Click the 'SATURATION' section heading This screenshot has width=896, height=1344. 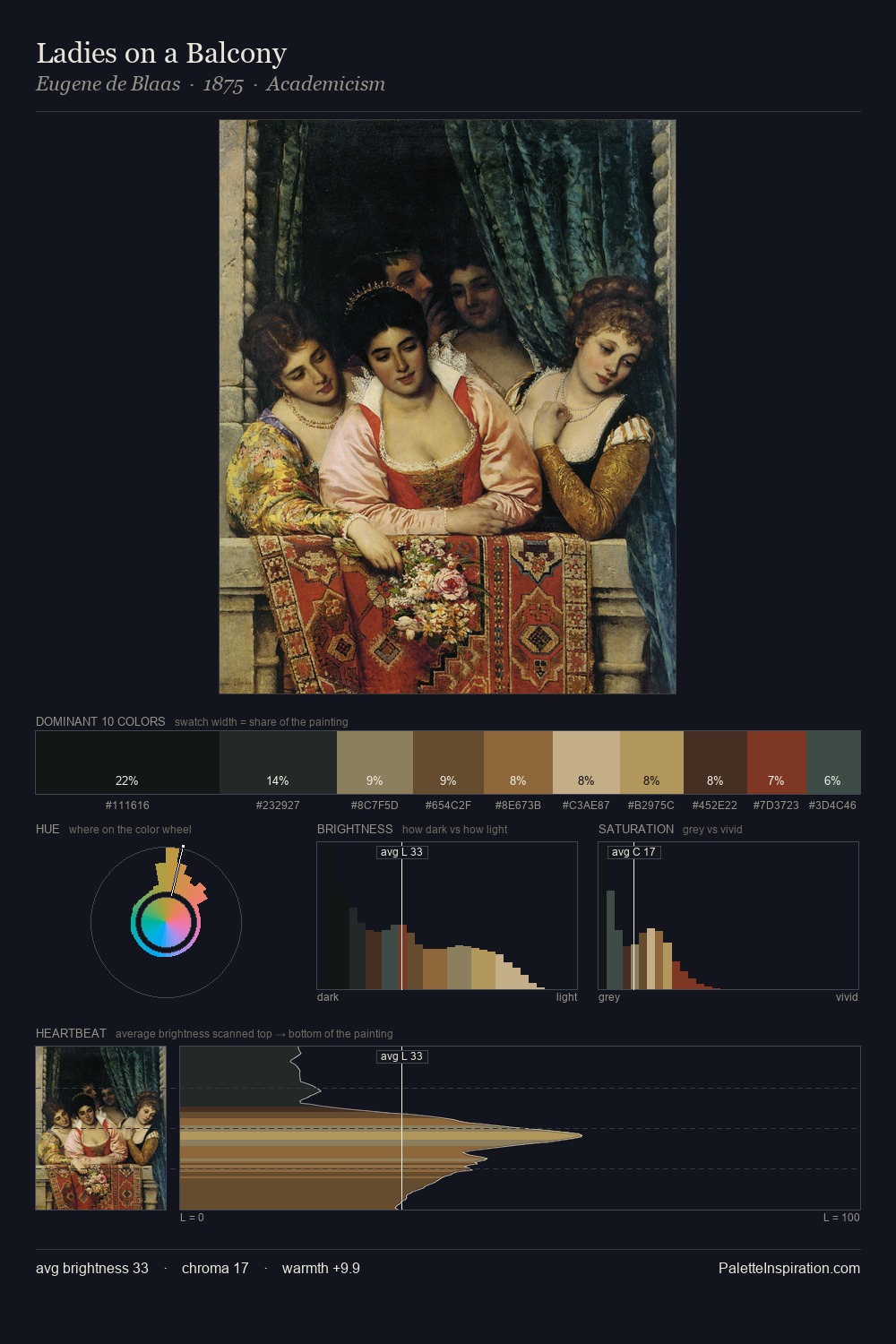[x=636, y=829]
